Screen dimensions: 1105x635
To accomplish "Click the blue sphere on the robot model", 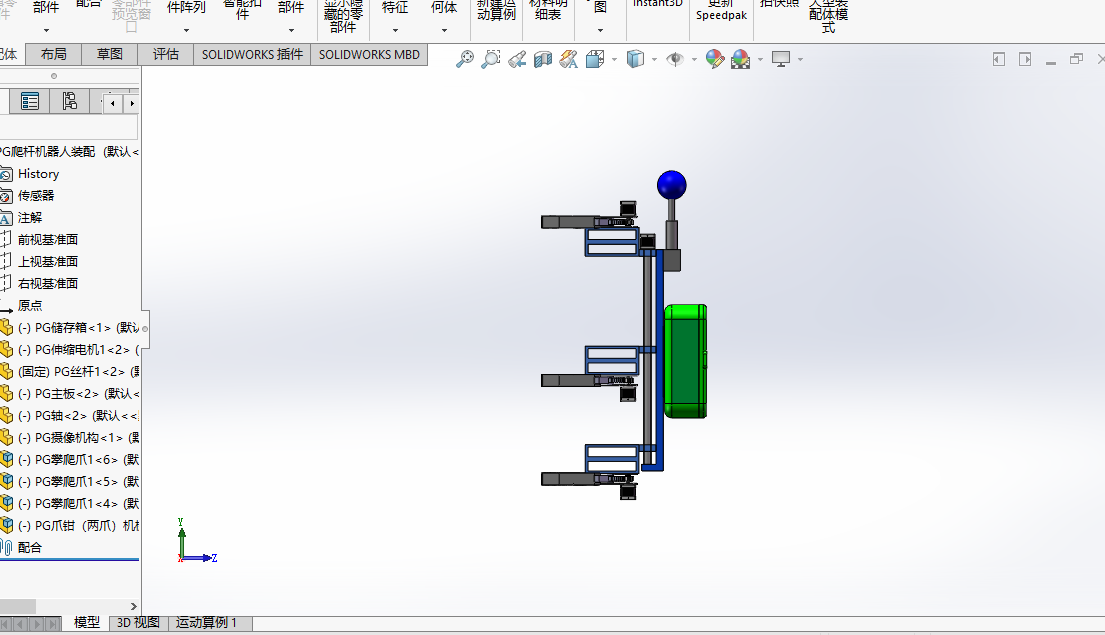I will pos(672,185).
